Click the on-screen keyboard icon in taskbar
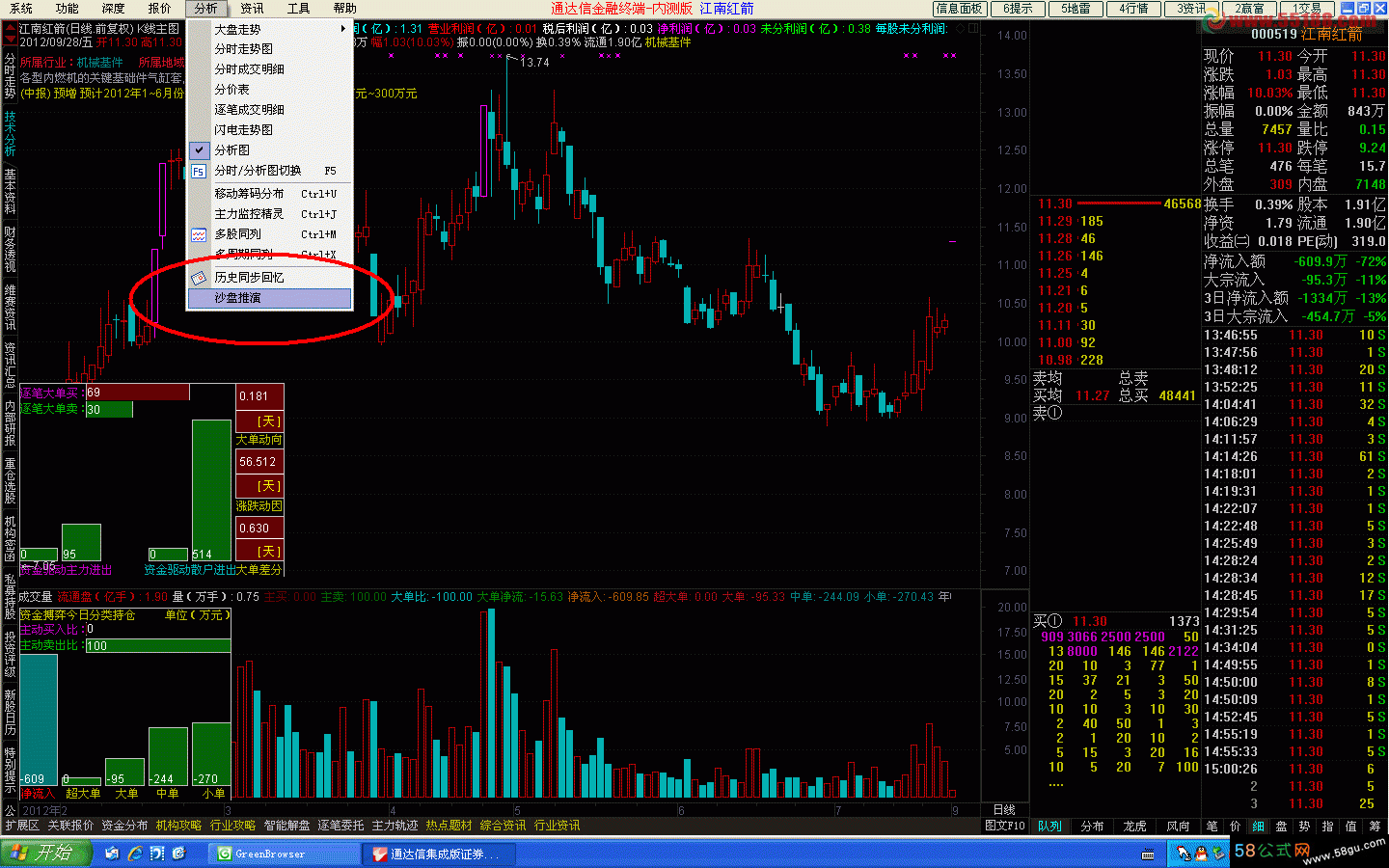Screen dimensions: 1389x868 point(1149,854)
